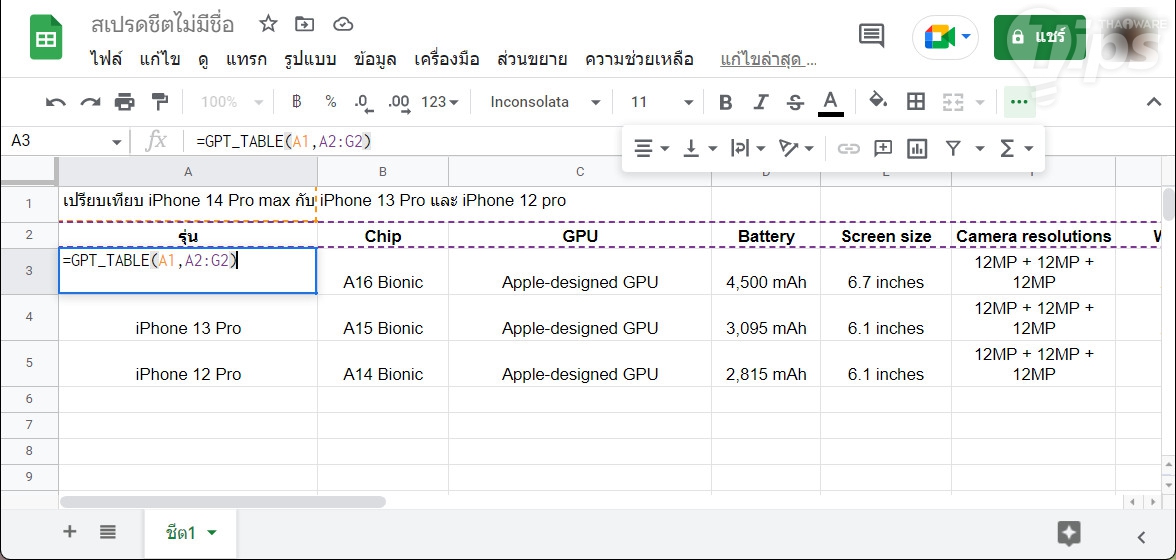Select the paint format roller tool
This screenshot has height=560, width=1176.
[x=159, y=102]
